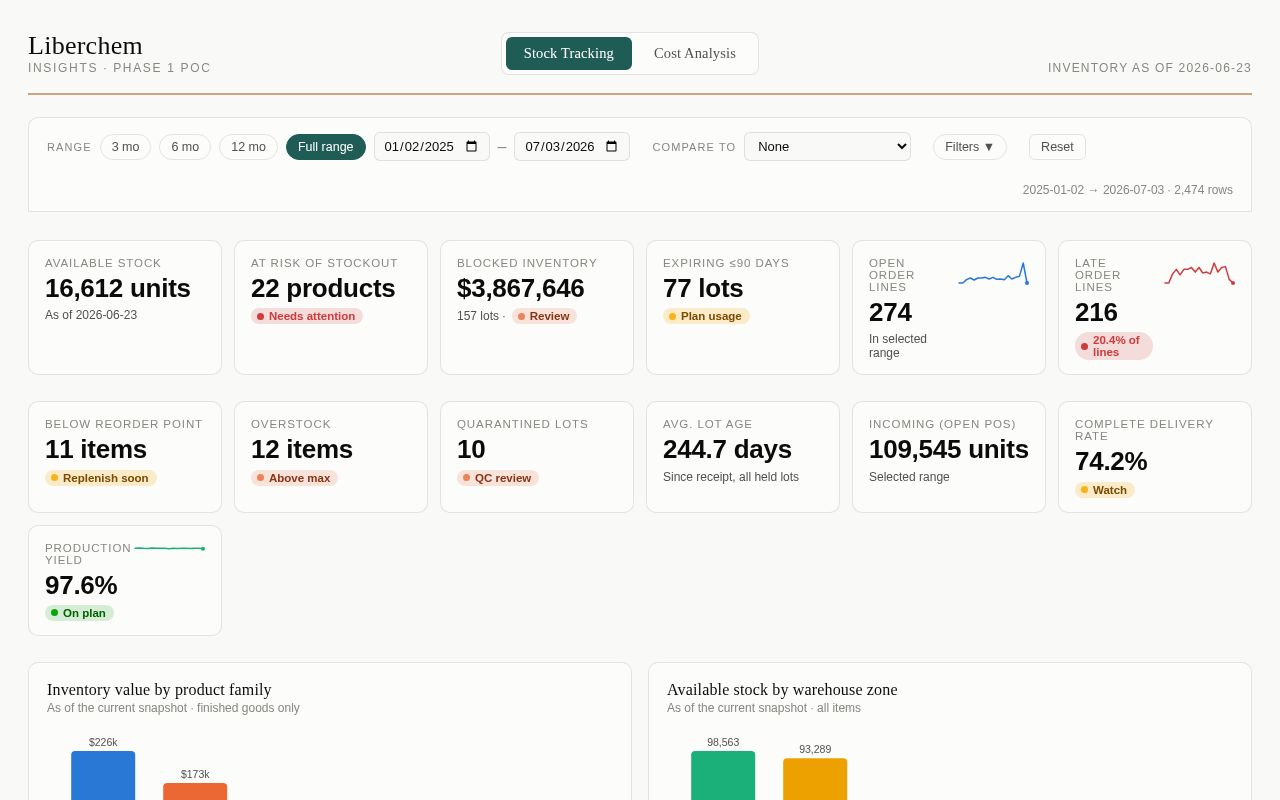The height and width of the screenshot is (800, 1280).
Task: Click the 2,474 rows summary text
Action: click(1203, 190)
